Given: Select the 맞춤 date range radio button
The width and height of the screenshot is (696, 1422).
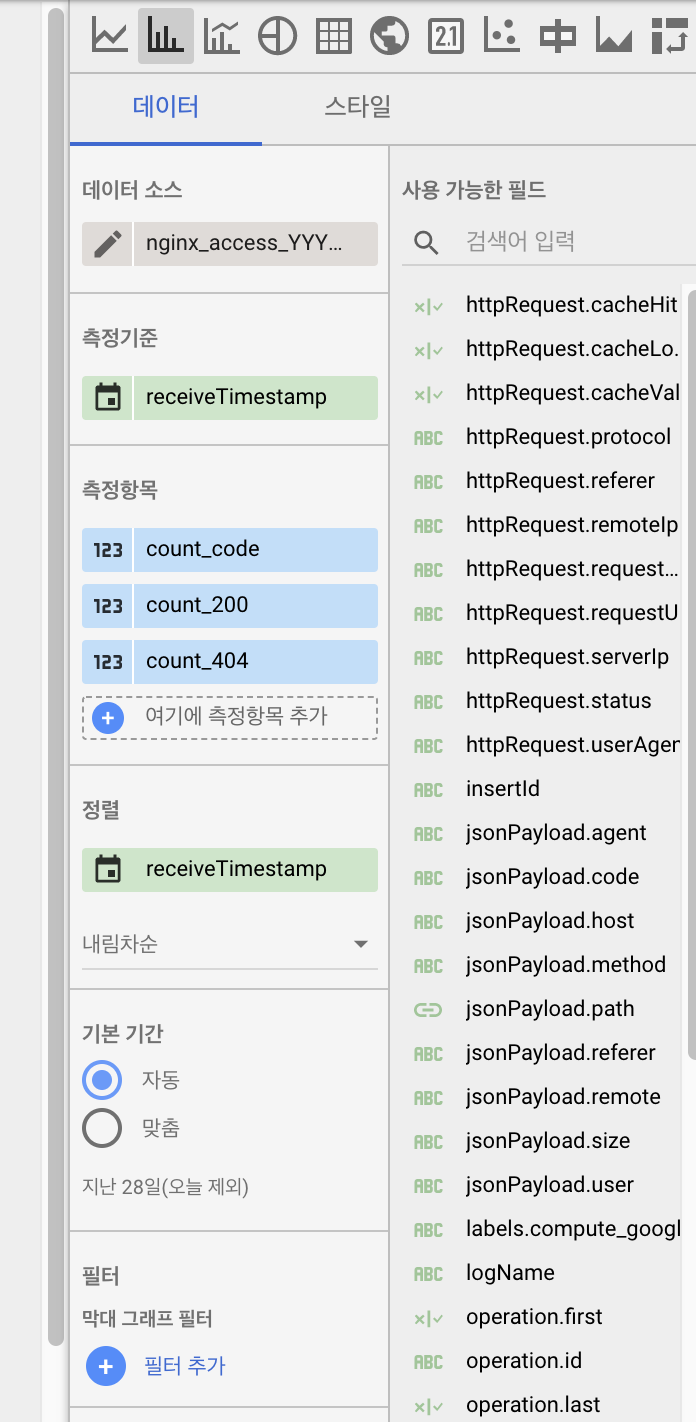Looking at the screenshot, I should coord(102,1129).
